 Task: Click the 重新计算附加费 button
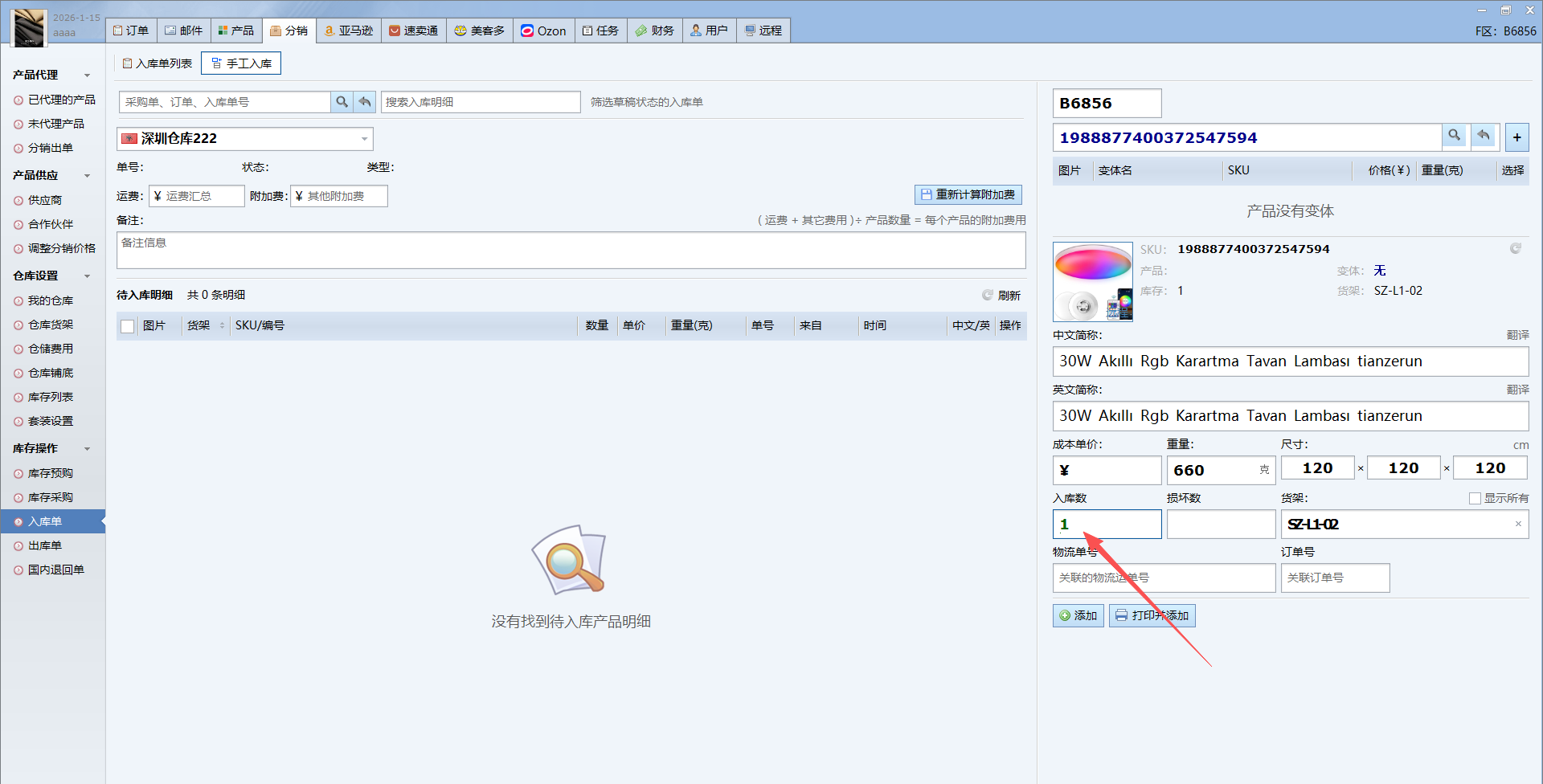point(968,194)
